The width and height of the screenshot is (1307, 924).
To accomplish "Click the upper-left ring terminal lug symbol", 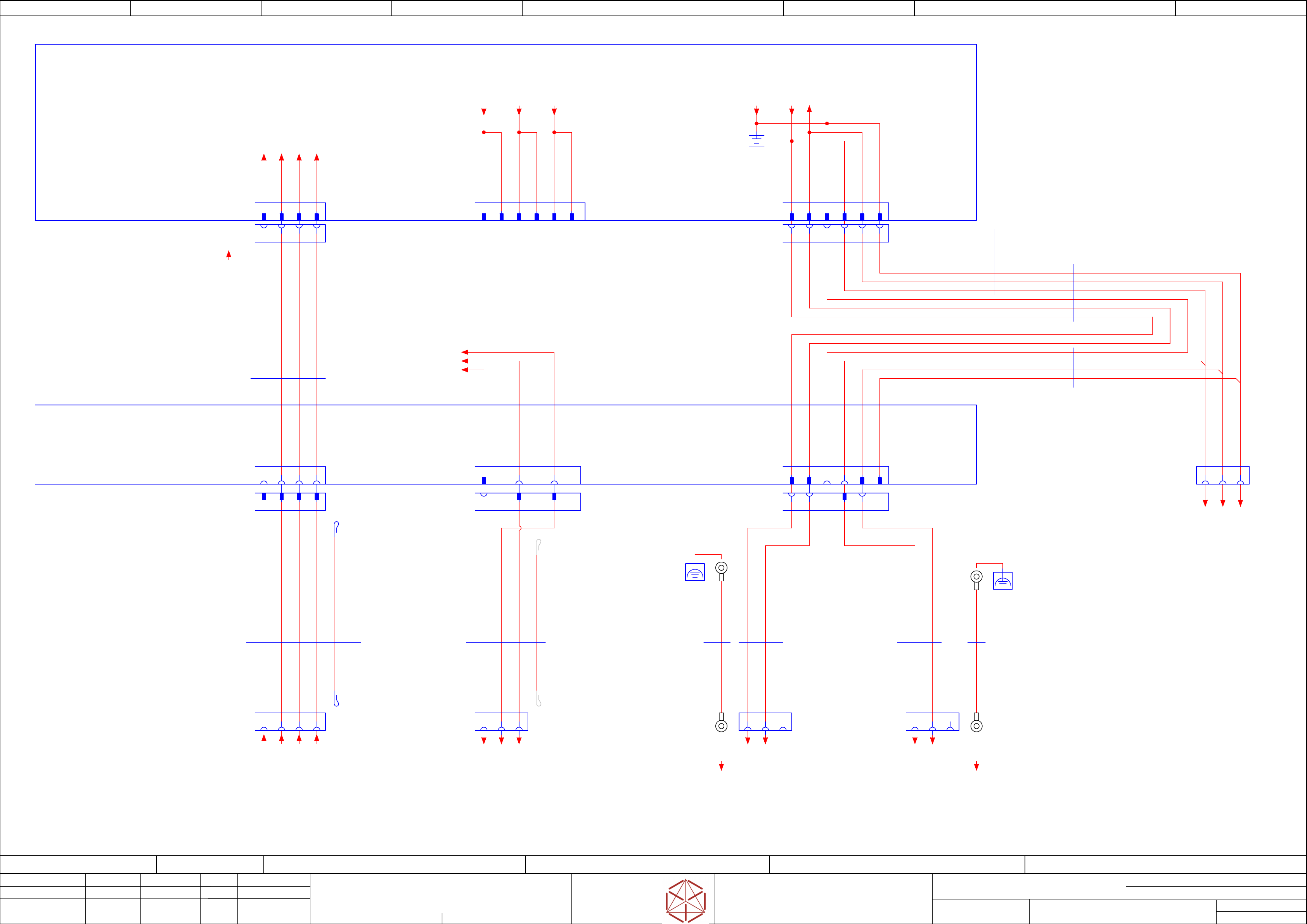I will point(721,569).
